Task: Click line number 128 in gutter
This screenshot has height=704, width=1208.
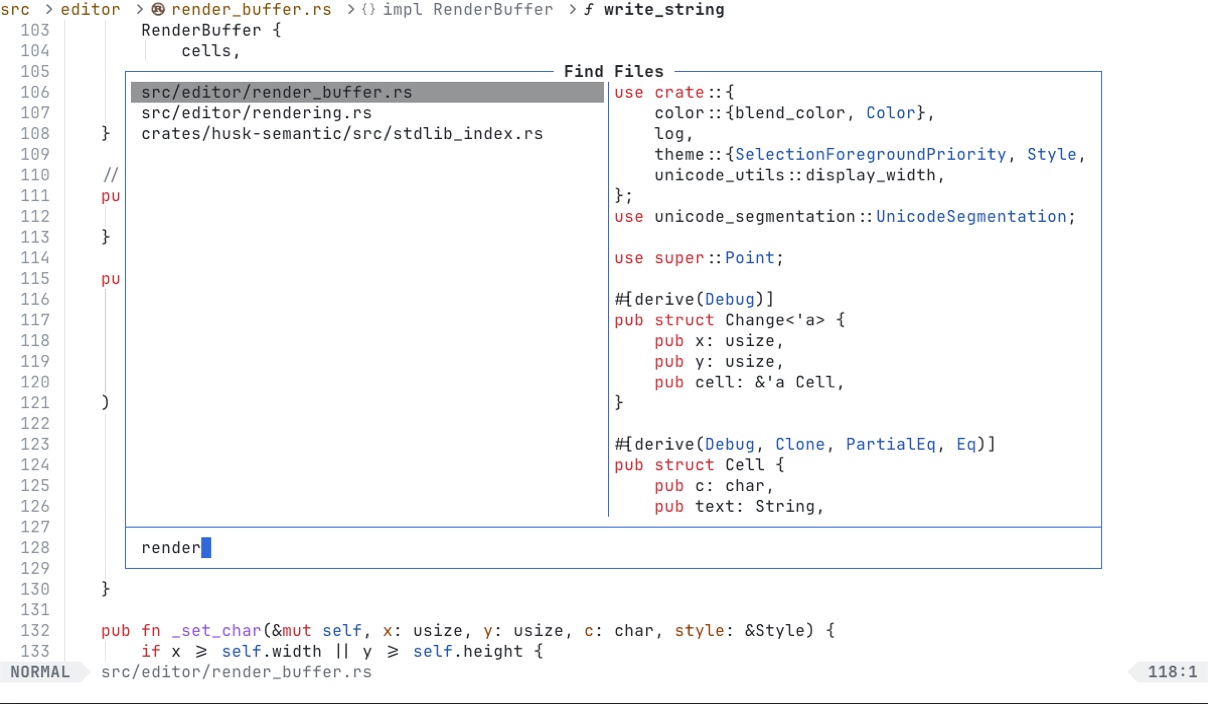Action: [x=35, y=548]
